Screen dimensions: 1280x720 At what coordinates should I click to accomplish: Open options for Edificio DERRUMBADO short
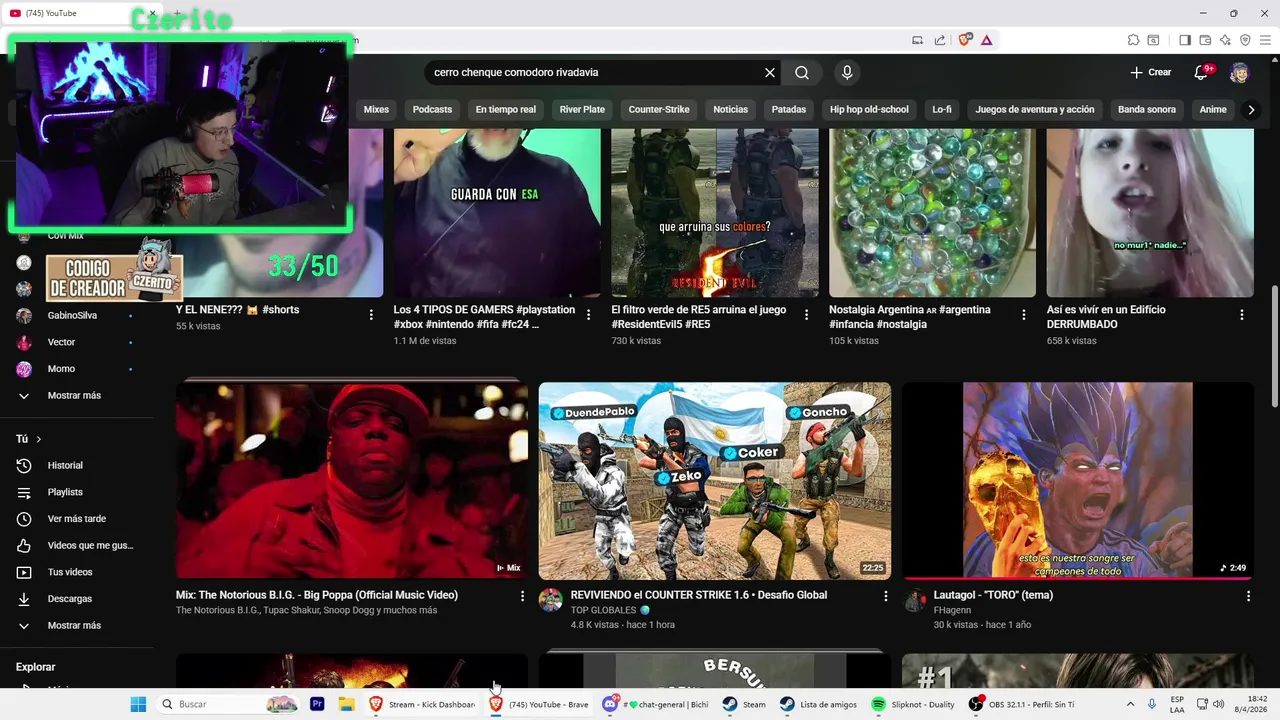(1241, 314)
